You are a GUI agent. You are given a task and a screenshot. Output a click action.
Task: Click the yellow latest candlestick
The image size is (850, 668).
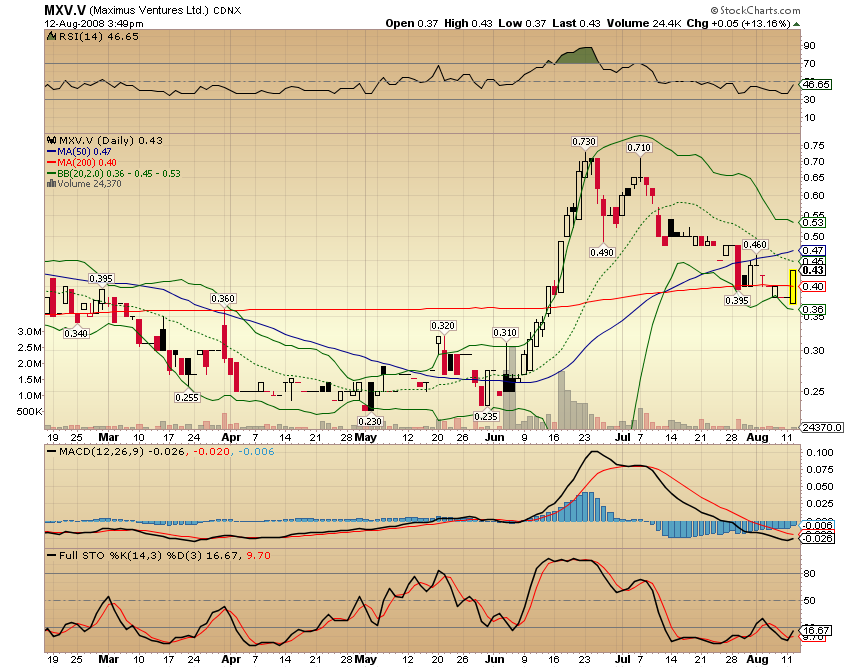(793, 287)
